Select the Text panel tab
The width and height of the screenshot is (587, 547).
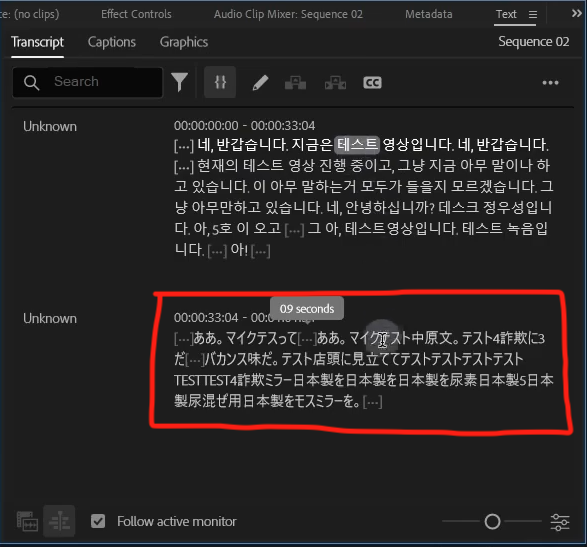click(506, 14)
